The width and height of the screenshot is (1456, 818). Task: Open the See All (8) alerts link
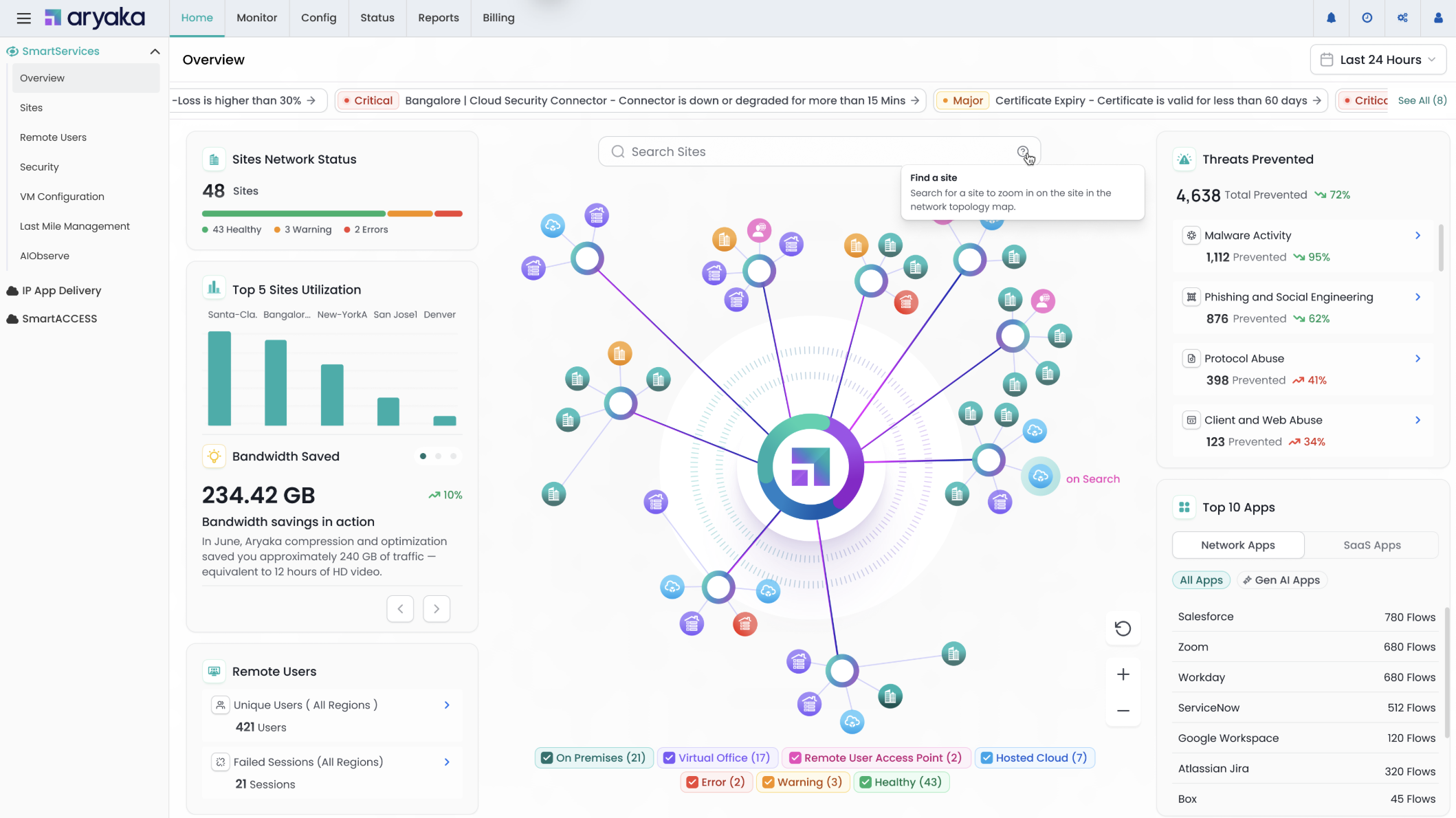tap(1422, 100)
